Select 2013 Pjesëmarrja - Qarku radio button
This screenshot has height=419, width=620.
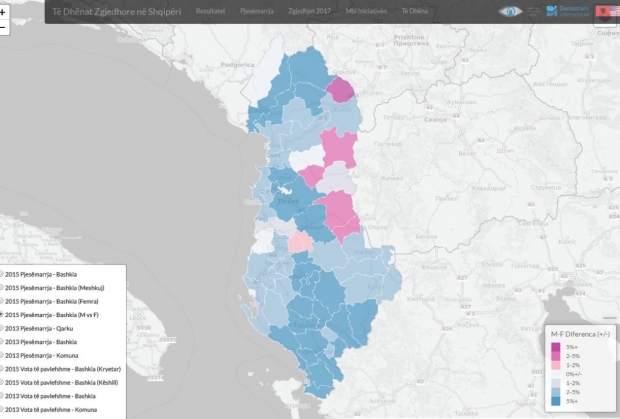[x=3, y=328]
